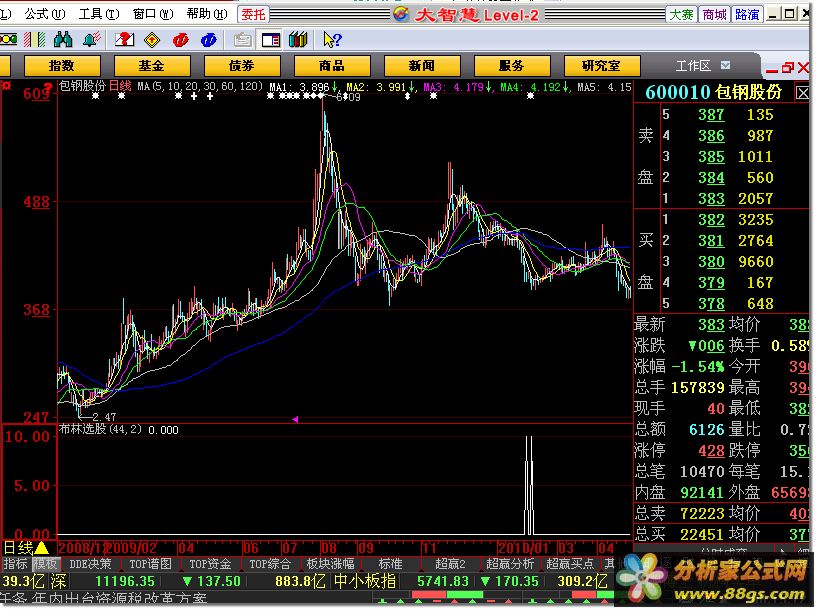816x609 pixels.
Task: Click the red flag chart icon in toolbar
Action: (x=124, y=40)
